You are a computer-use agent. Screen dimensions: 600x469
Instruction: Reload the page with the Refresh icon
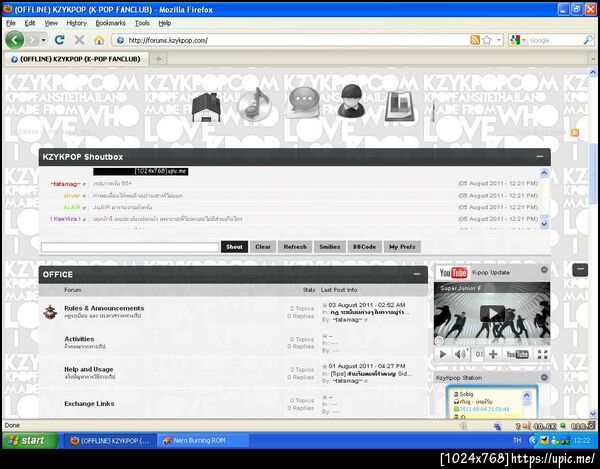[x=59, y=40]
